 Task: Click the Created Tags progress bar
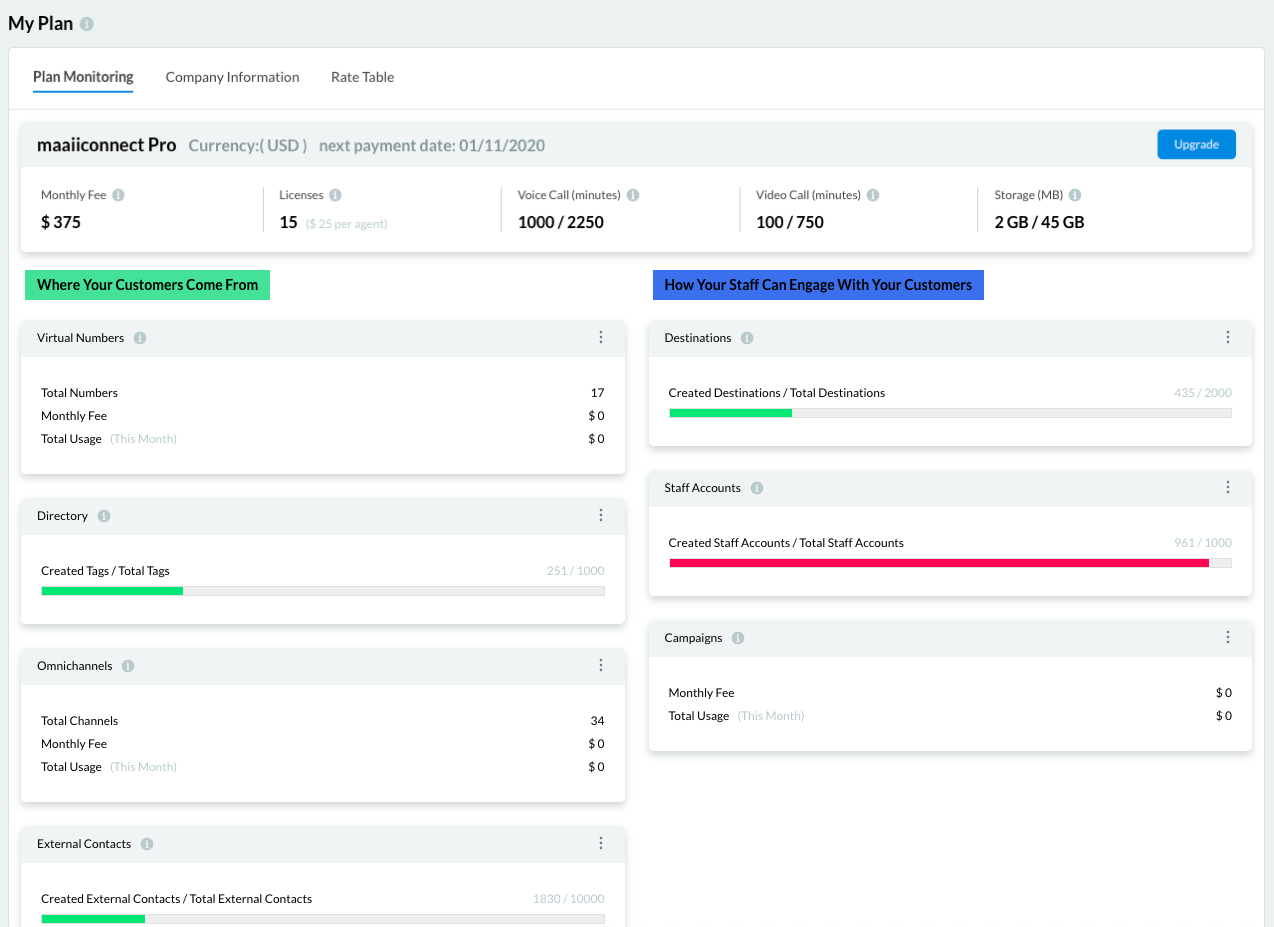tap(323, 591)
